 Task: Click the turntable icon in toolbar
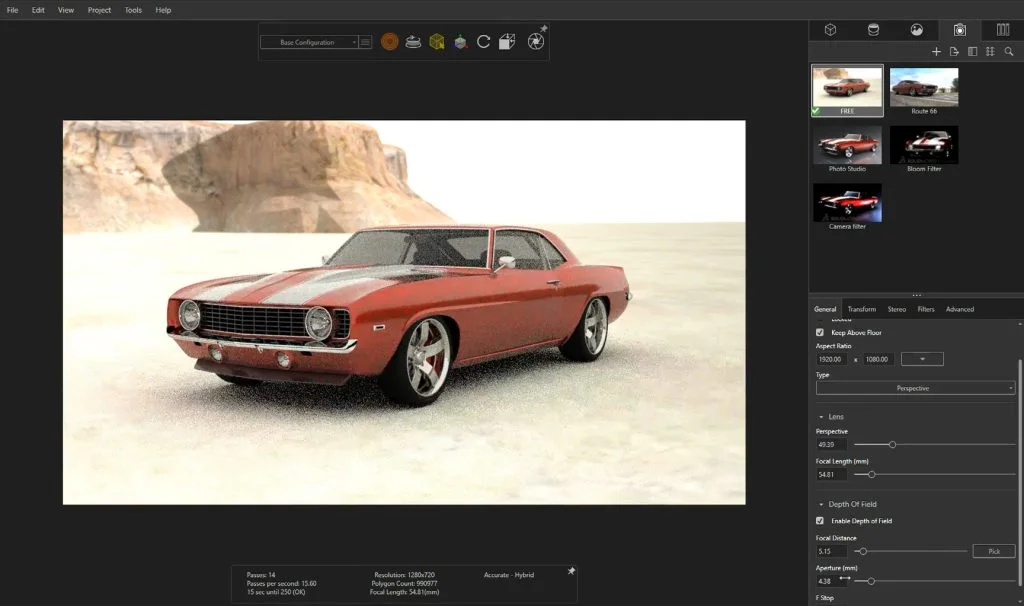pyautogui.click(x=413, y=42)
